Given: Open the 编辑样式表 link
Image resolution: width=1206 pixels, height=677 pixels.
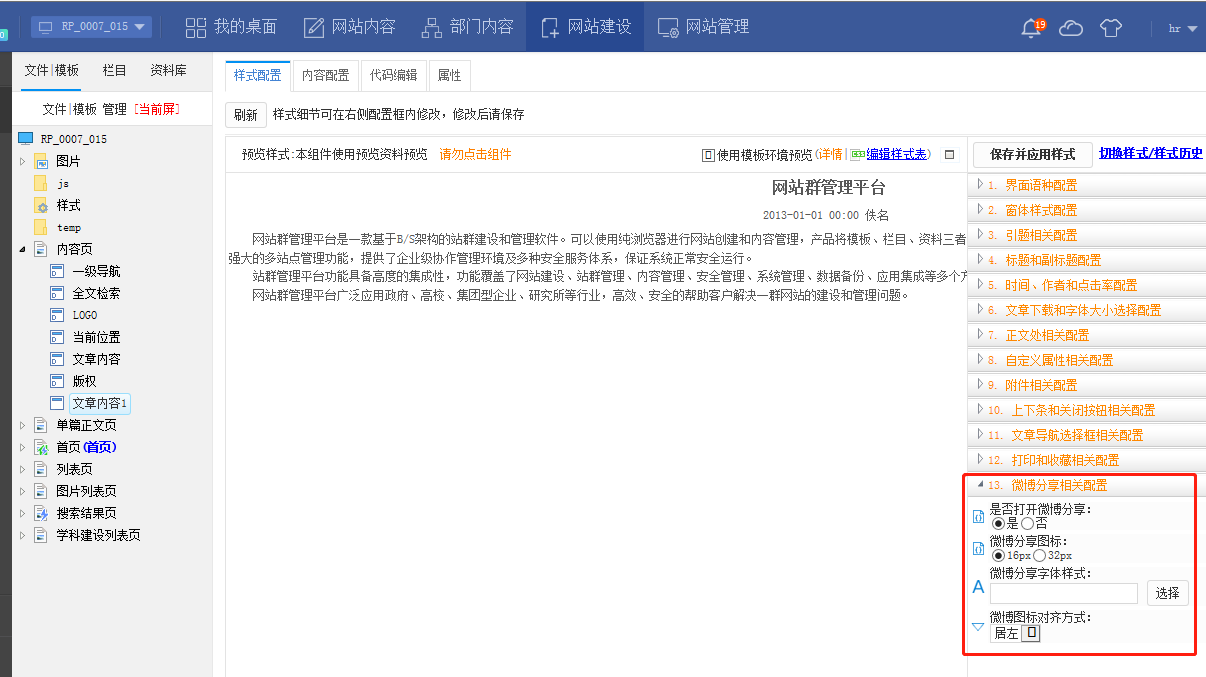Looking at the screenshot, I should coord(897,154).
